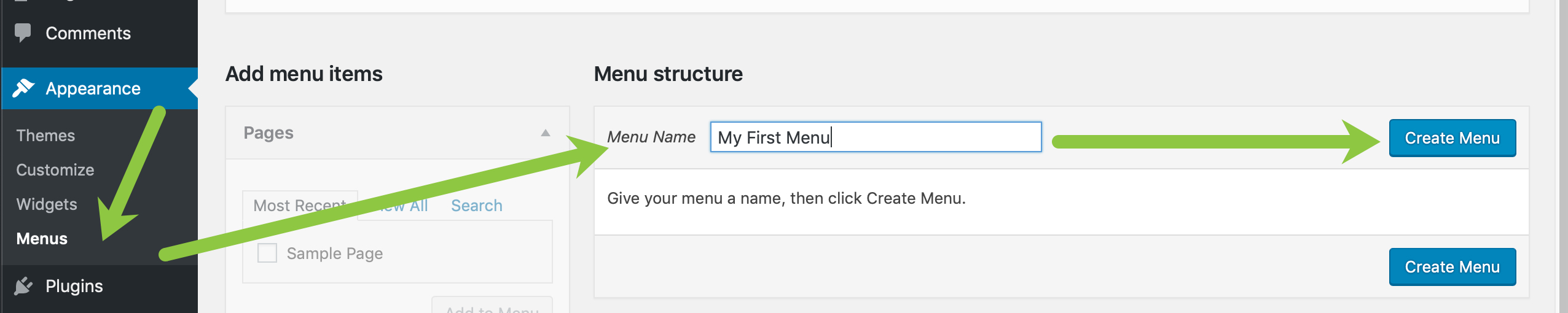The image size is (1568, 313).
Task: Go to Themes under Appearance
Action: (x=45, y=136)
